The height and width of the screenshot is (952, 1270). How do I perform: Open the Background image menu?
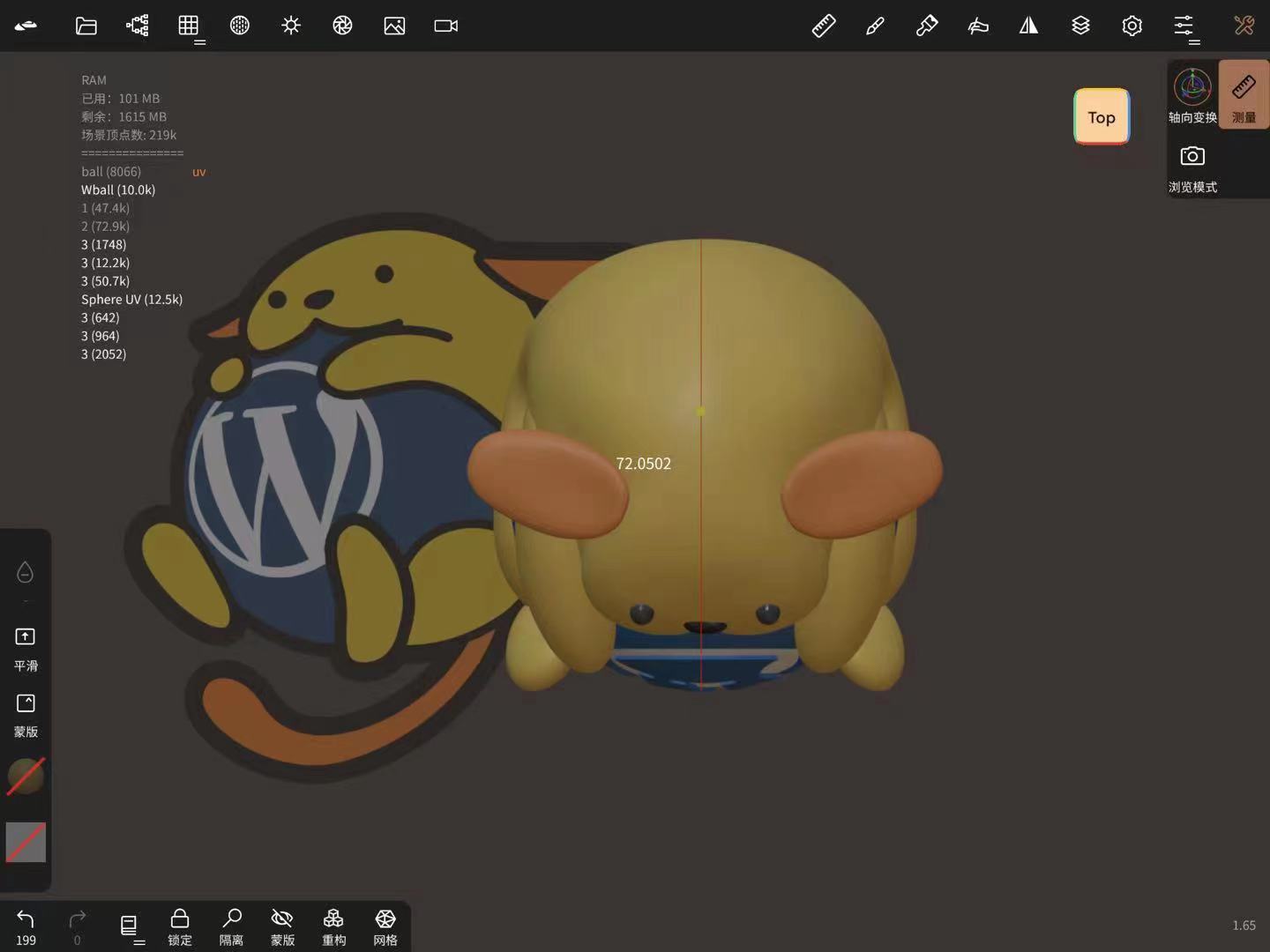point(394,26)
